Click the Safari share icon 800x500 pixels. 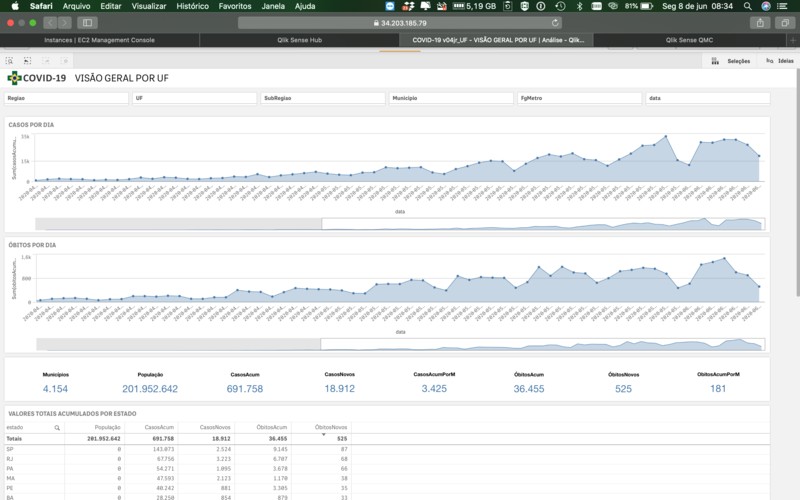tap(760, 22)
